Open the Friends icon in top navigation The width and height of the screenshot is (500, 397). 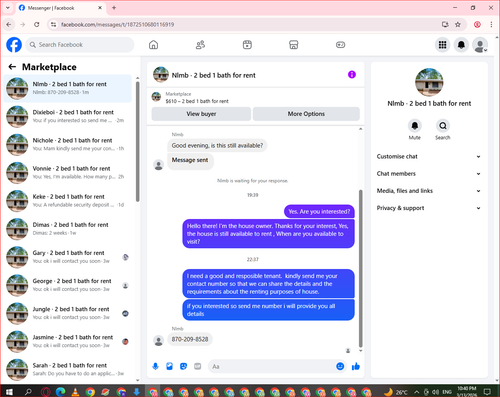(200, 45)
